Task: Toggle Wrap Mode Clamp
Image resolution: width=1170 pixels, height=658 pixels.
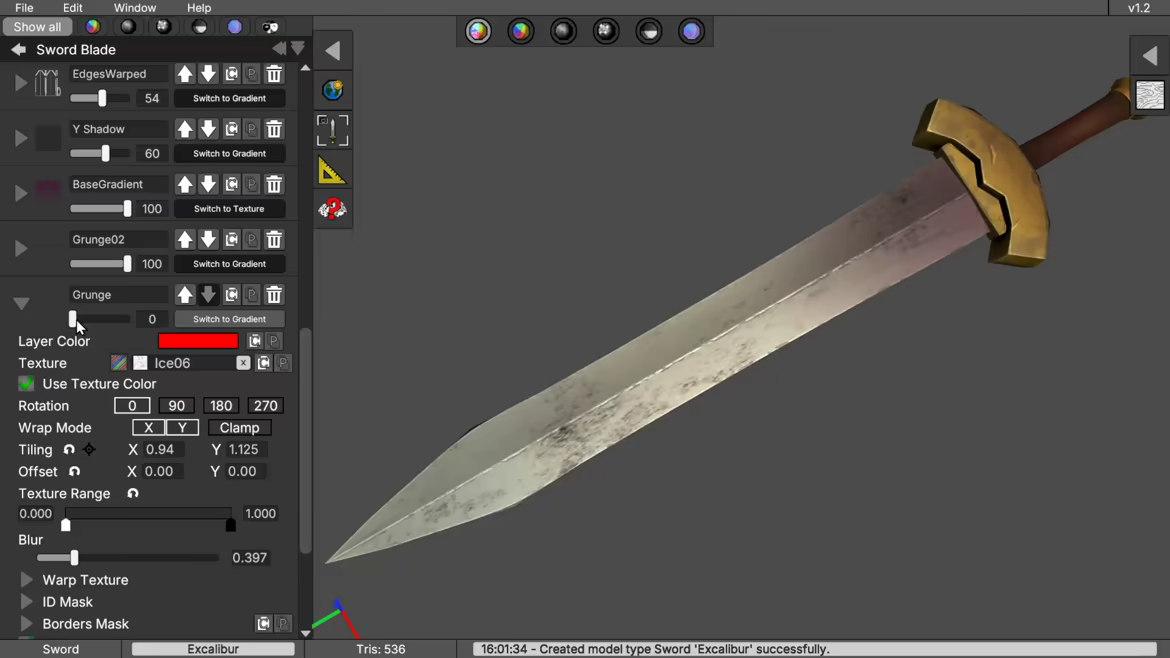Action: click(240, 428)
